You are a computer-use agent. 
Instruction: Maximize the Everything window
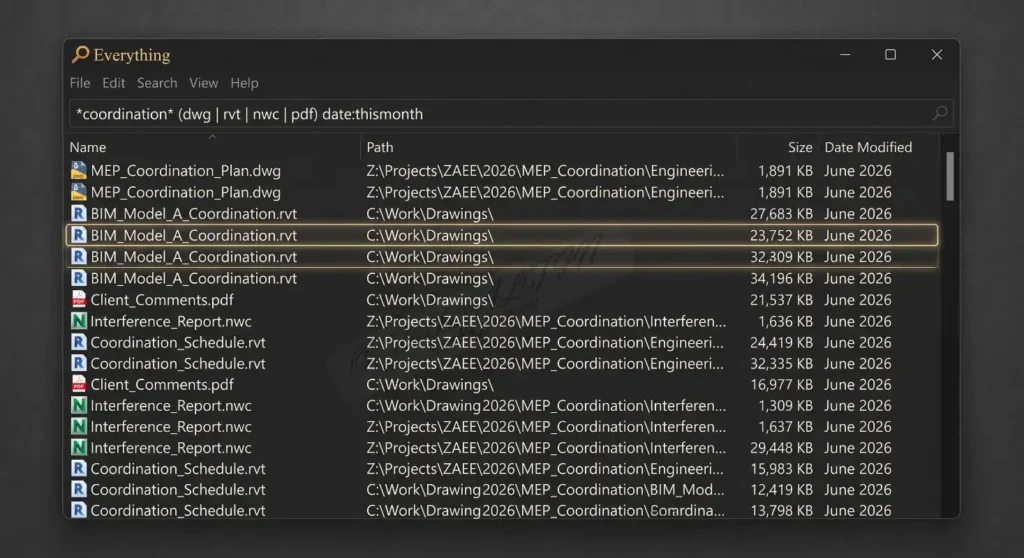[x=890, y=54]
